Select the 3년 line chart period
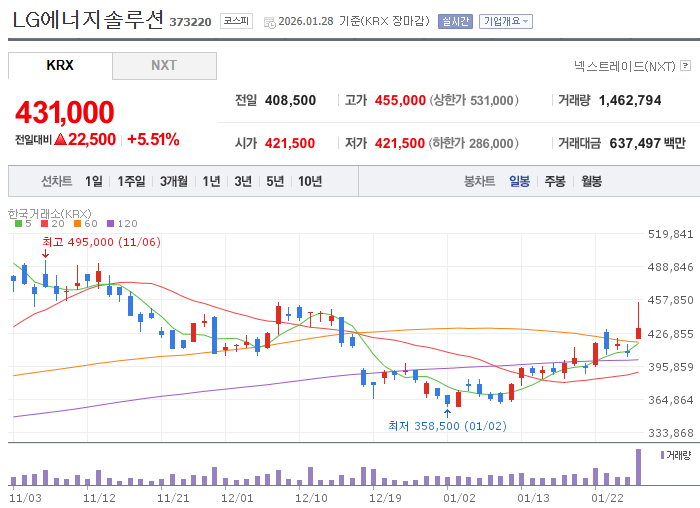Image resolution: width=700 pixels, height=508 pixels. point(243,181)
